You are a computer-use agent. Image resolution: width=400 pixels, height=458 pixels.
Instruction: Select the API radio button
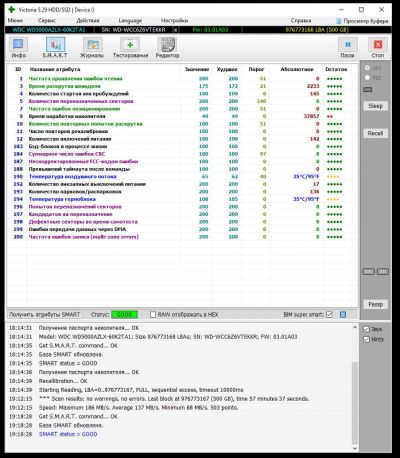tap(367, 68)
